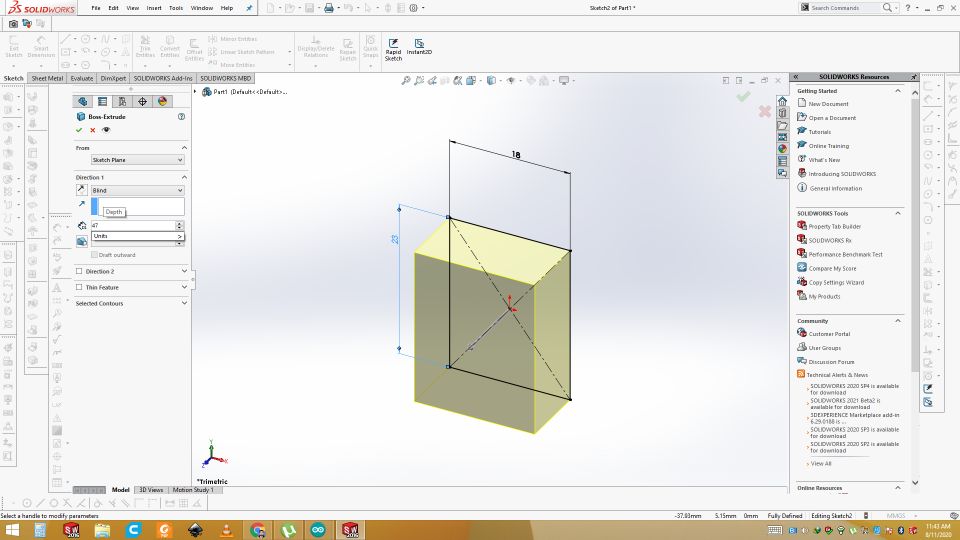
Task: Click Zoom to Fit magnifier icon
Action: (x=405, y=80)
